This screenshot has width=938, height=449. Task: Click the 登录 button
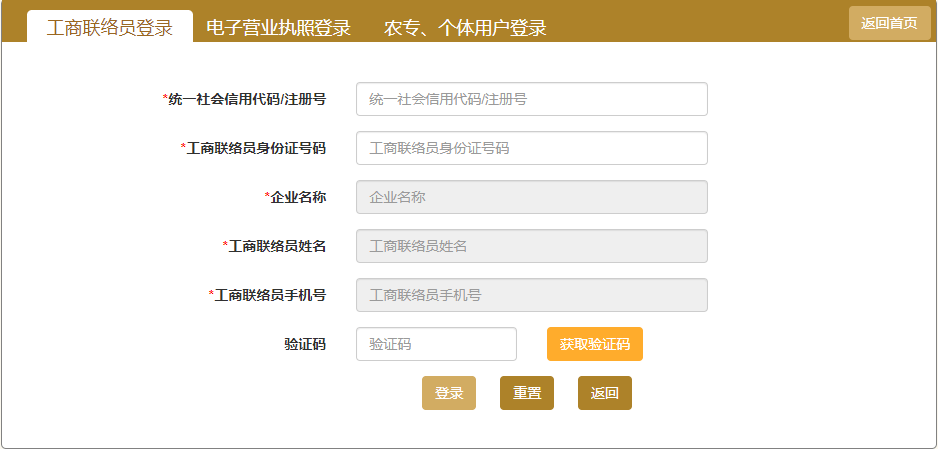(x=449, y=393)
